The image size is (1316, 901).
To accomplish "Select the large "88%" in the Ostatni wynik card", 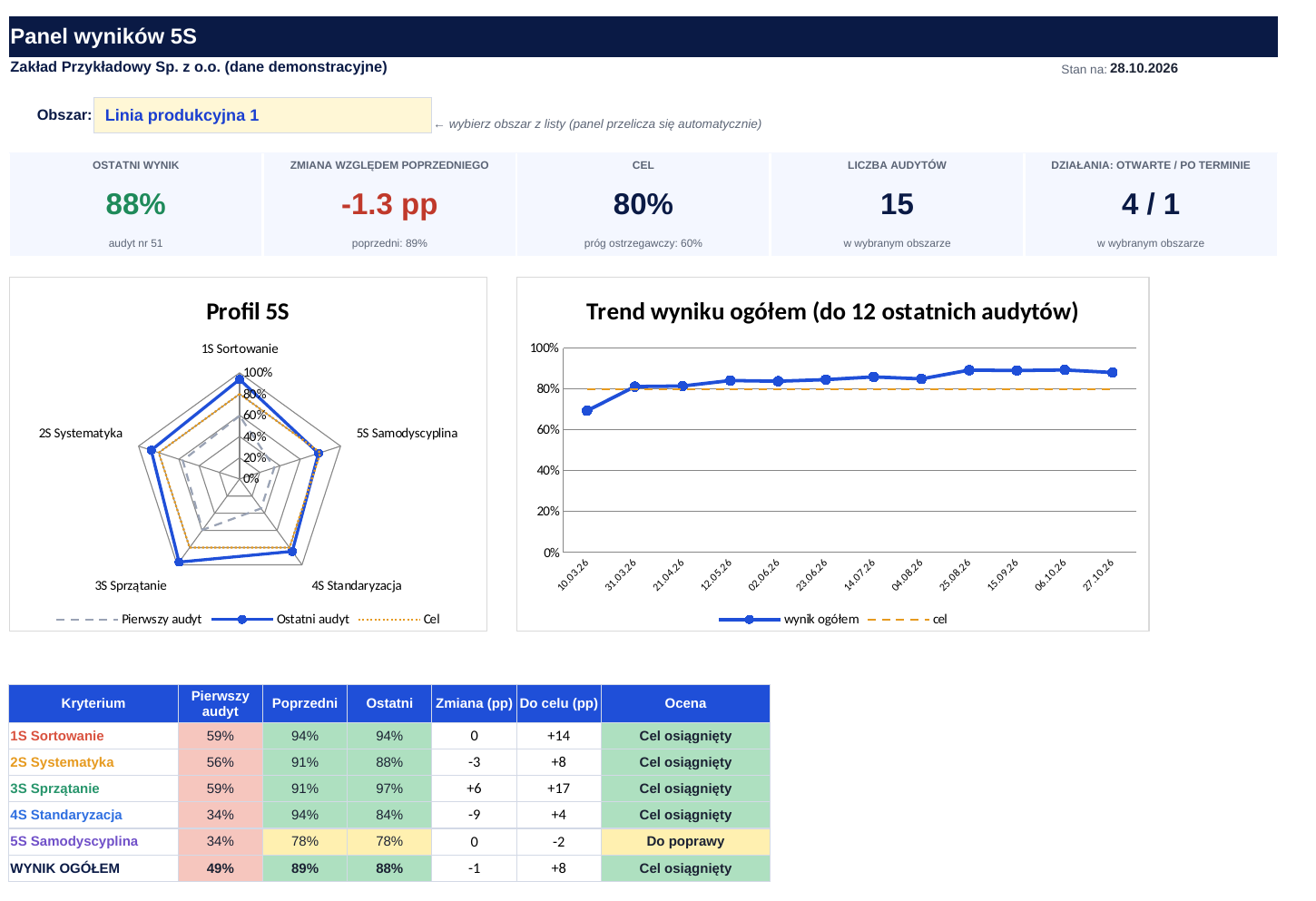I will [136, 204].
